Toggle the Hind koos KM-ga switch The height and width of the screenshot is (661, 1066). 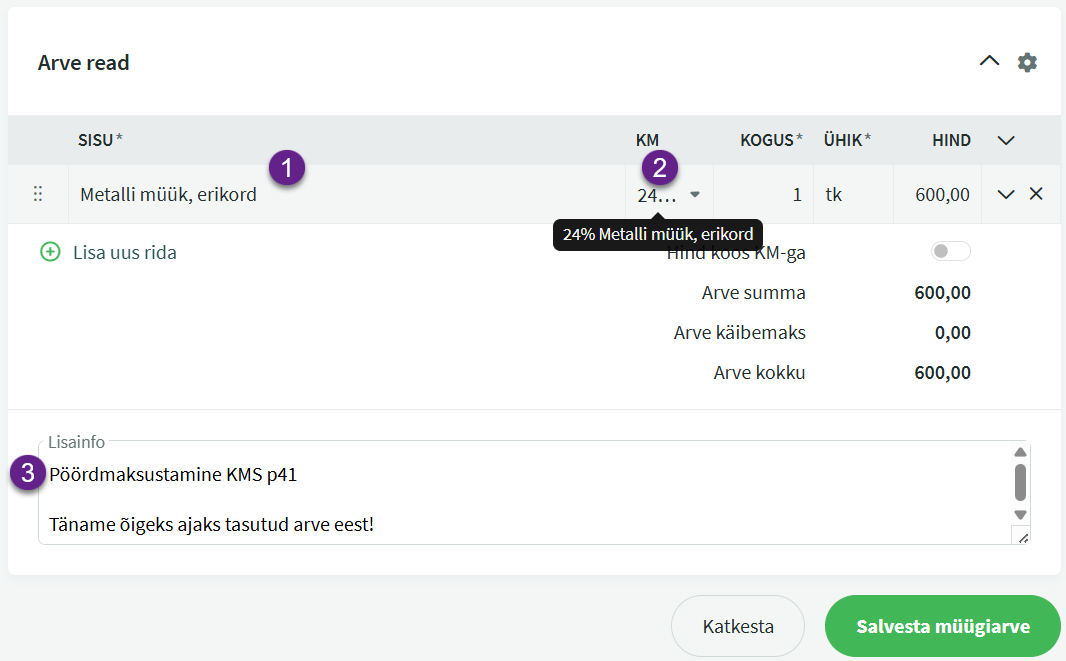click(950, 252)
